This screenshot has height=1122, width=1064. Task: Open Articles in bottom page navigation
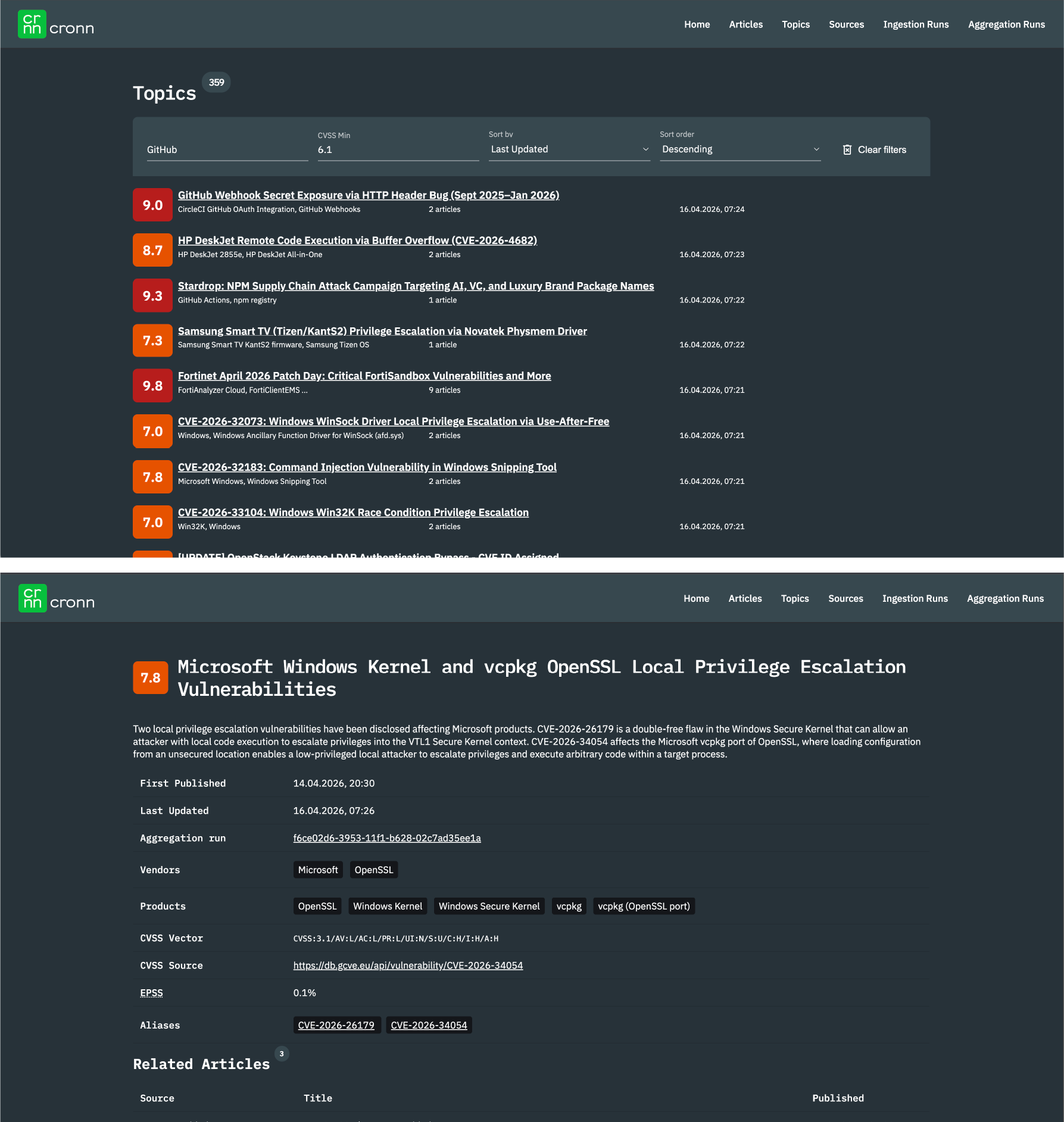click(x=745, y=598)
